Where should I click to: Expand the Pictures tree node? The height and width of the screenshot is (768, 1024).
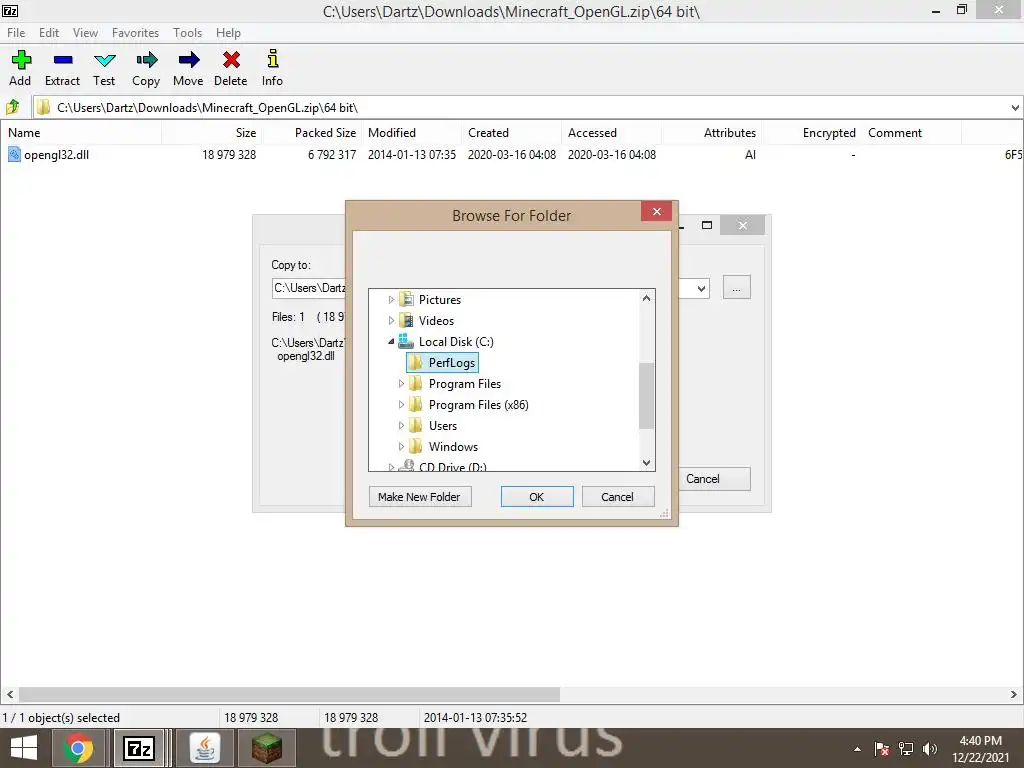391,300
